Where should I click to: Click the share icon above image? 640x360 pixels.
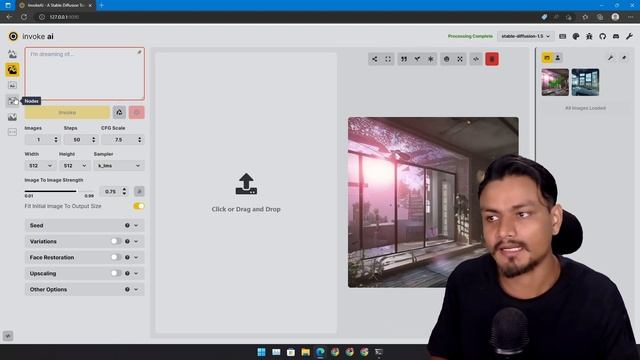(x=375, y=59)
